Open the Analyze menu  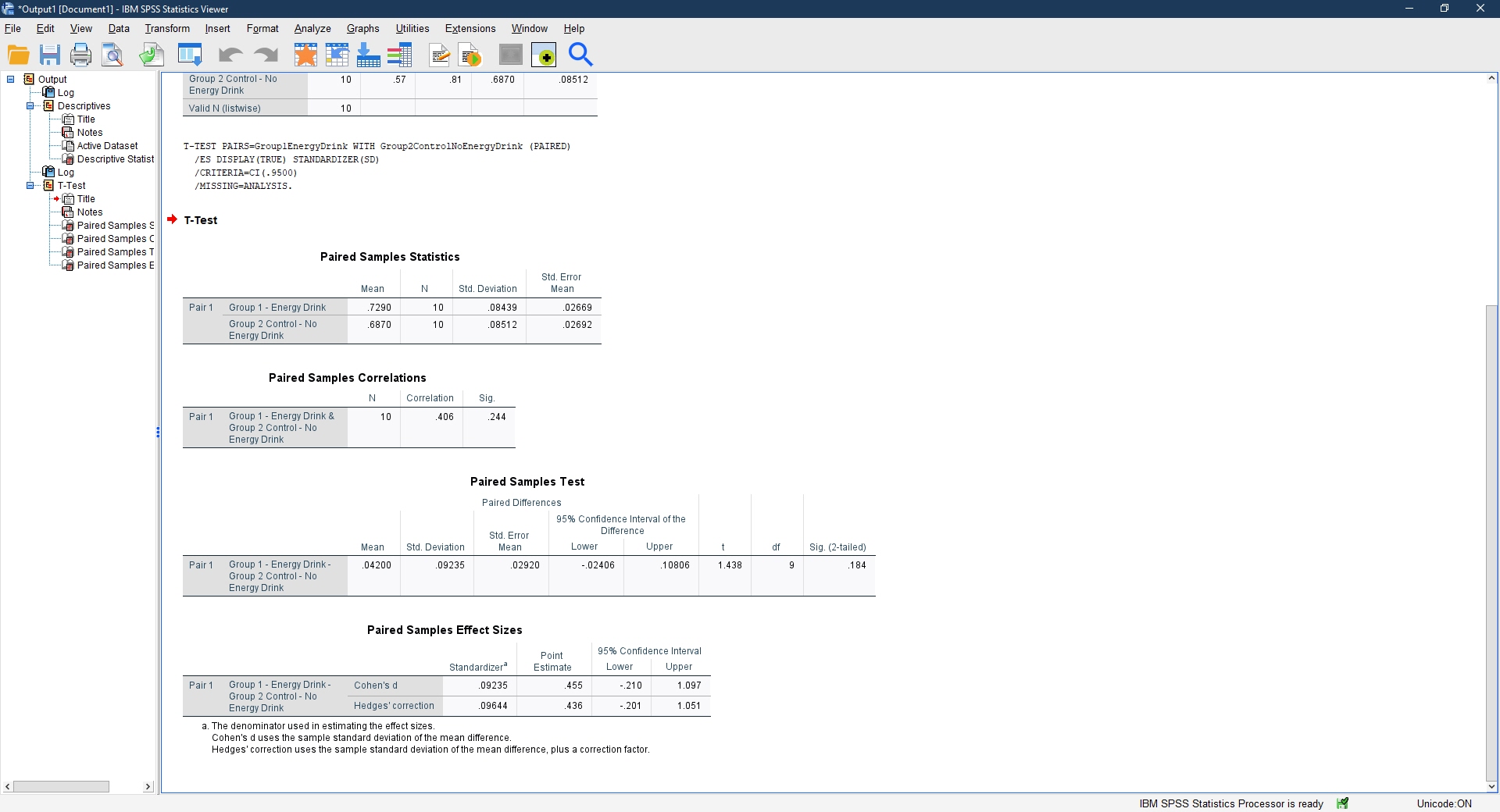pos(312,28)
